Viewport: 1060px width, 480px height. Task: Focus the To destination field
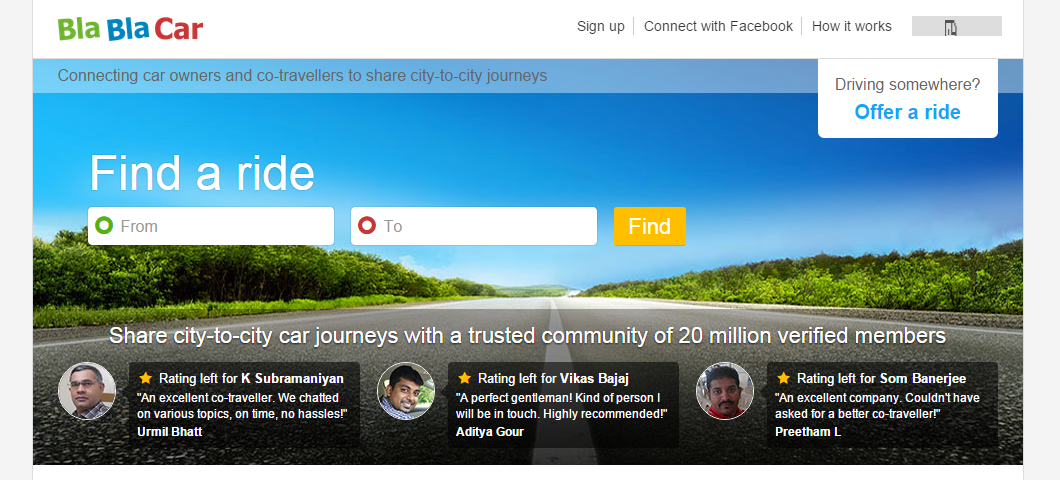[x=474, y=226]
